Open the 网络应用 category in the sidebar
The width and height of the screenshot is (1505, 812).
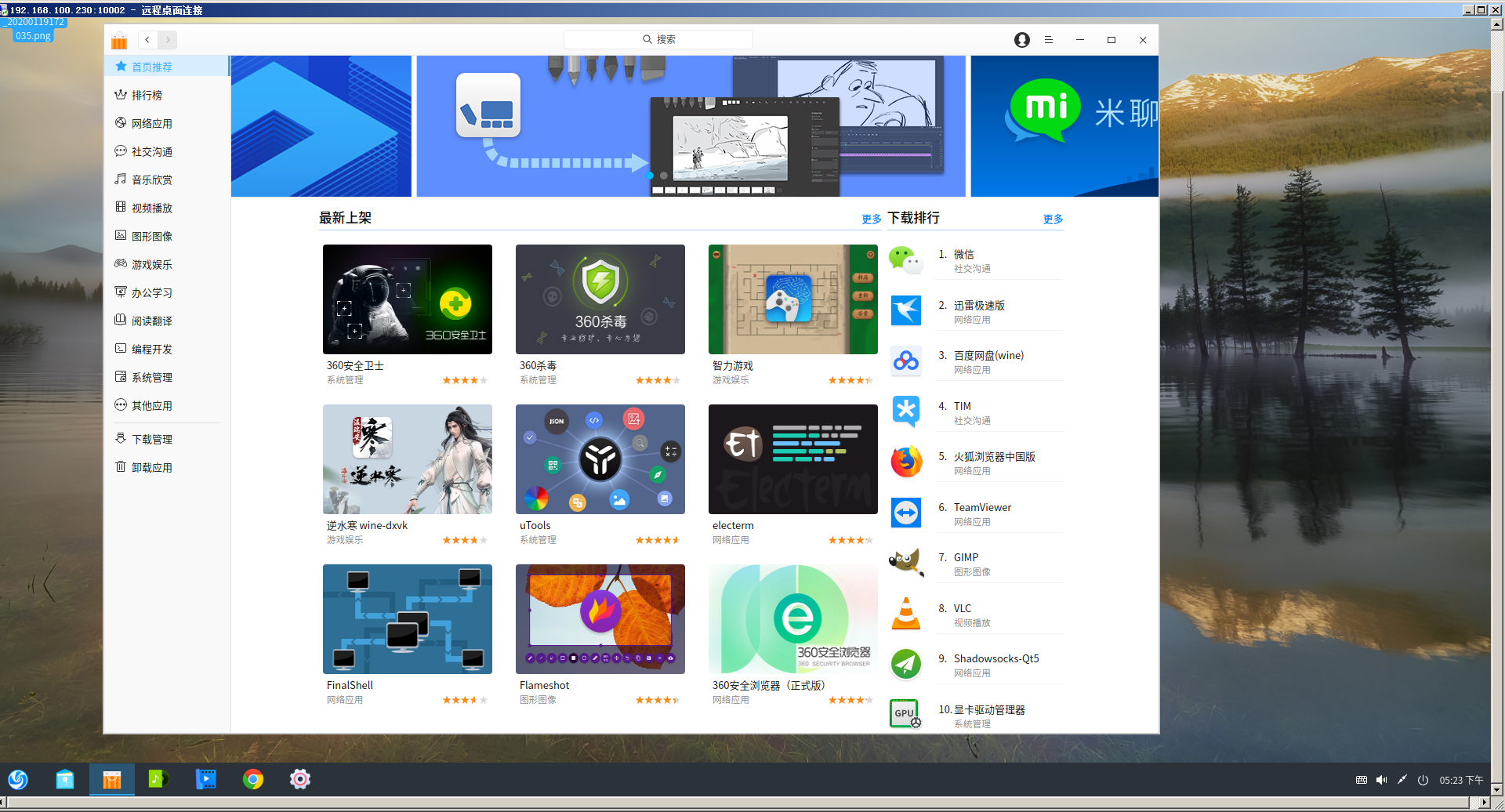coord(150,123)
